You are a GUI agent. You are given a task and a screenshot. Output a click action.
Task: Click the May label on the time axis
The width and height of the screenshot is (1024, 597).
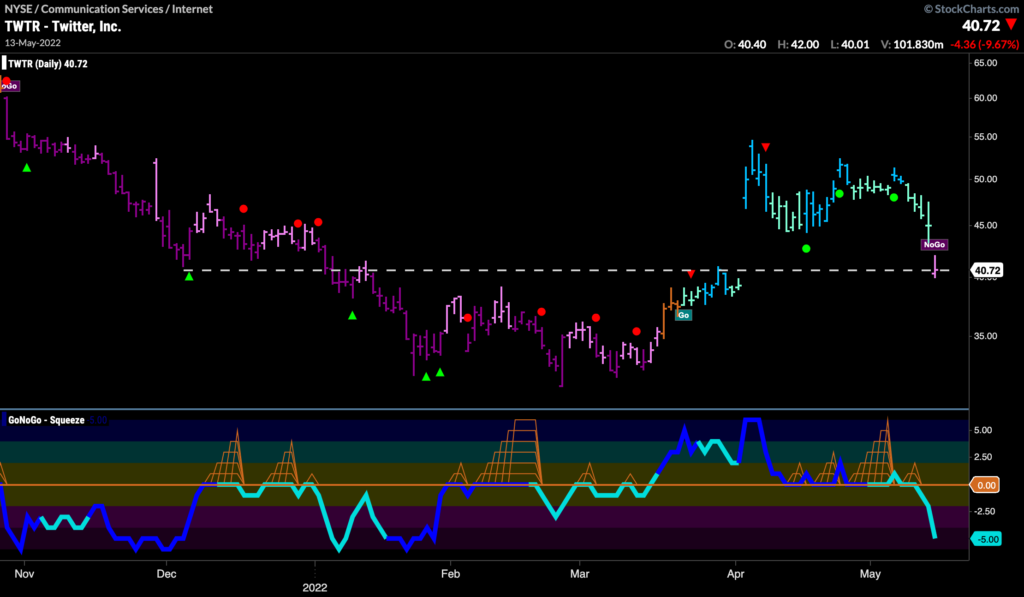(871, 574)
